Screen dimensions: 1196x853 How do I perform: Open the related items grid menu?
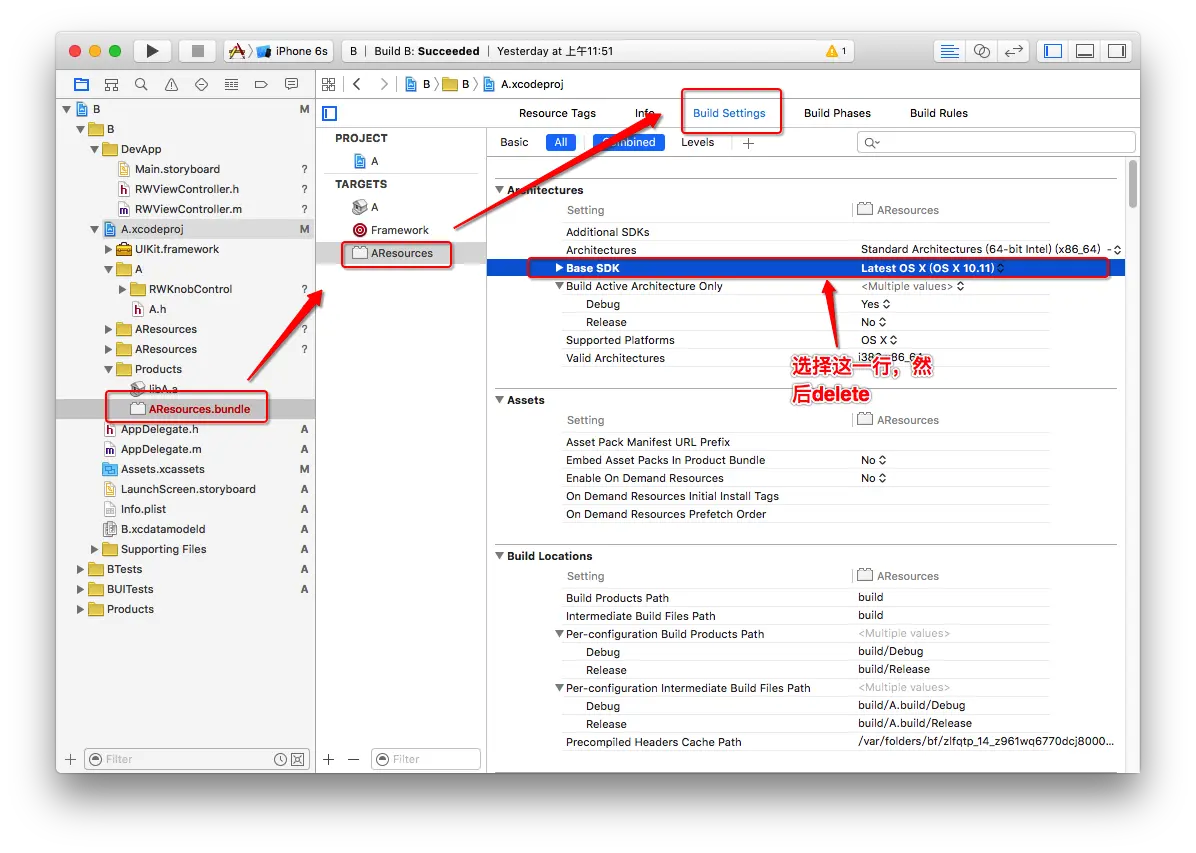tap(329, 84)
